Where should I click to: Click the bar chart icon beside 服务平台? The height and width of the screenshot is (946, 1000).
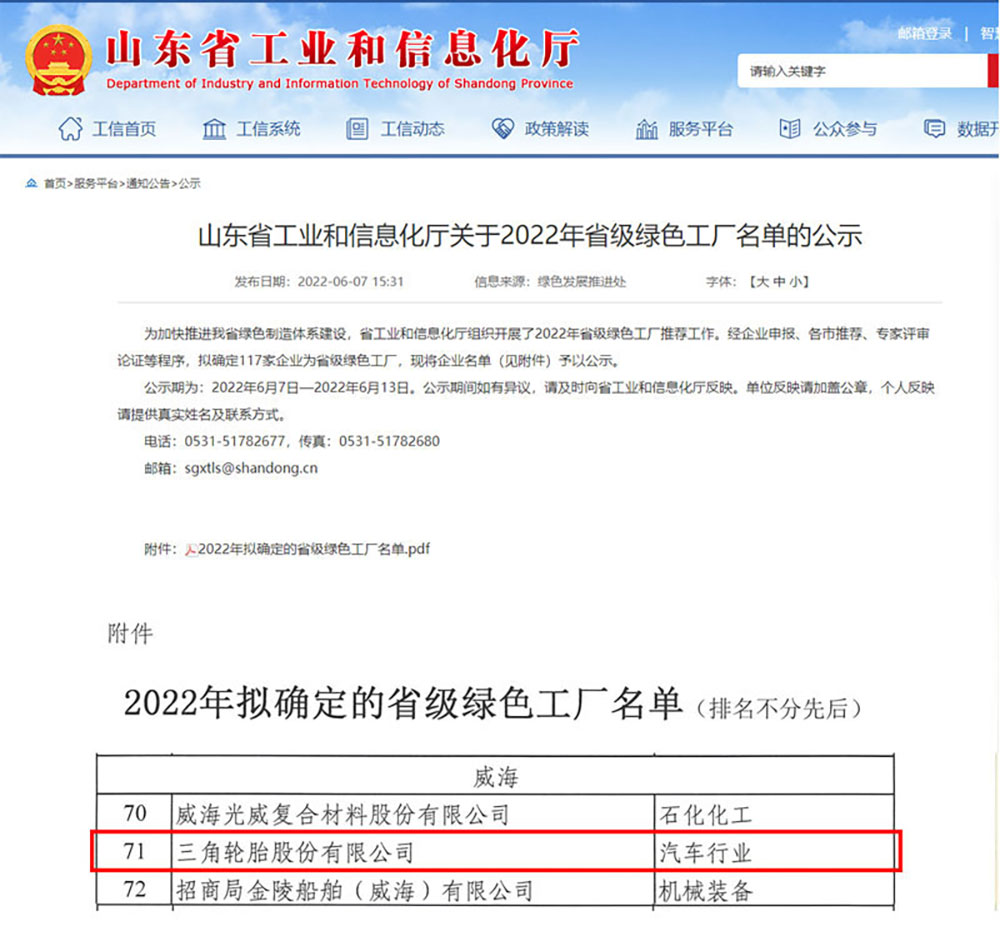tap(647, 130)
